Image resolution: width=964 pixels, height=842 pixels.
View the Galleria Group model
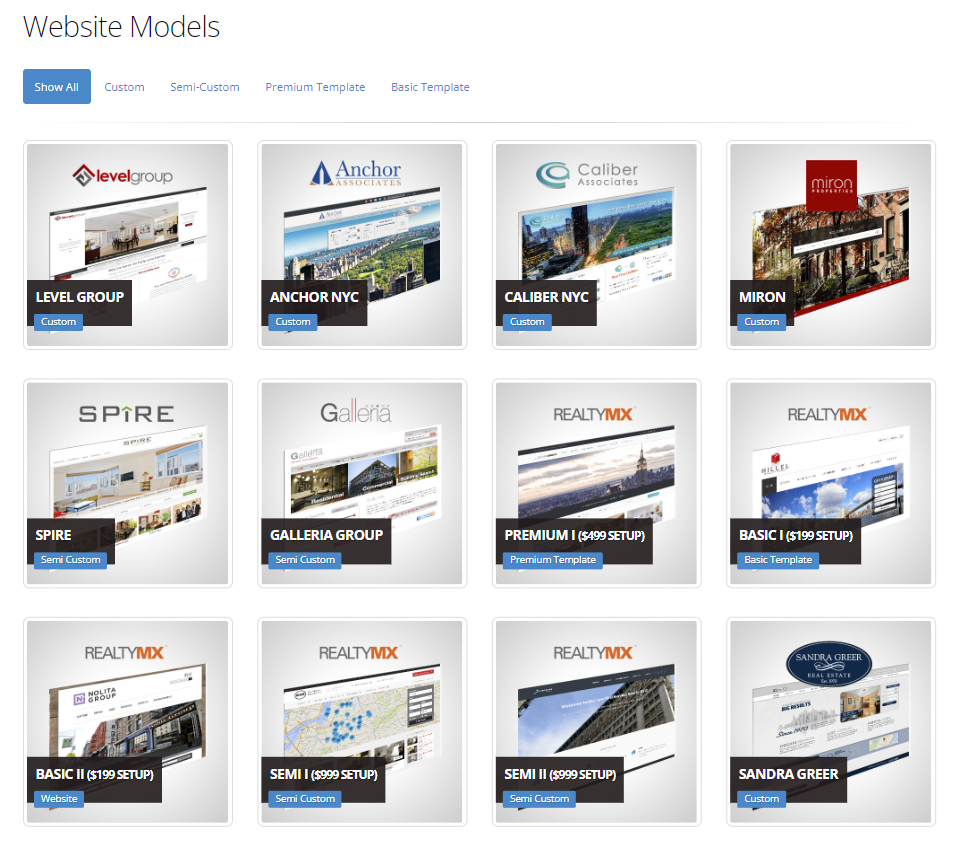361,460
